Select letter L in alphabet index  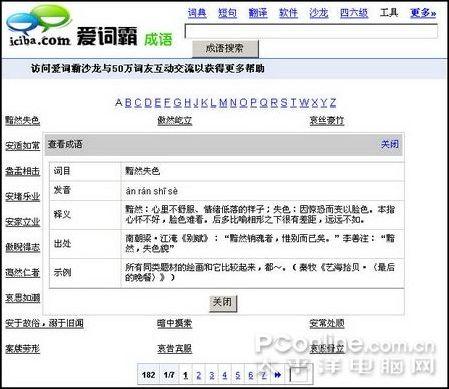pos(213,103)
